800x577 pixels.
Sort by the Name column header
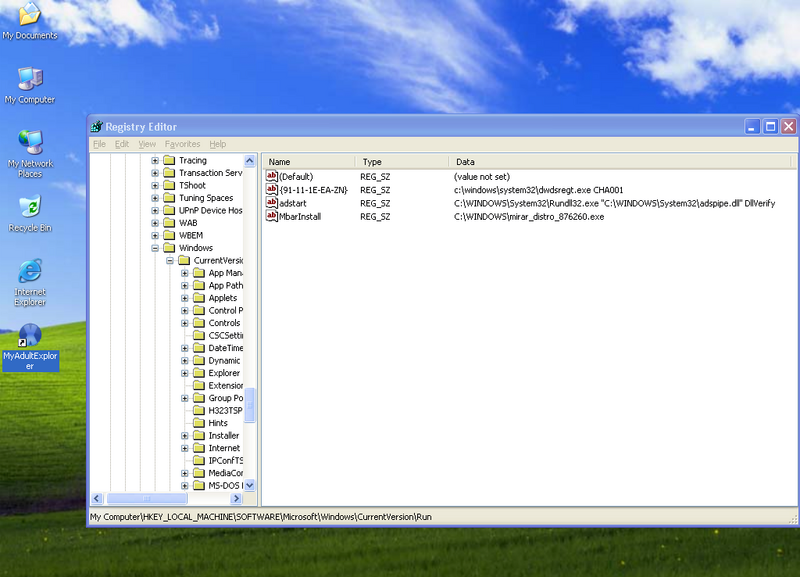point(309,162)
